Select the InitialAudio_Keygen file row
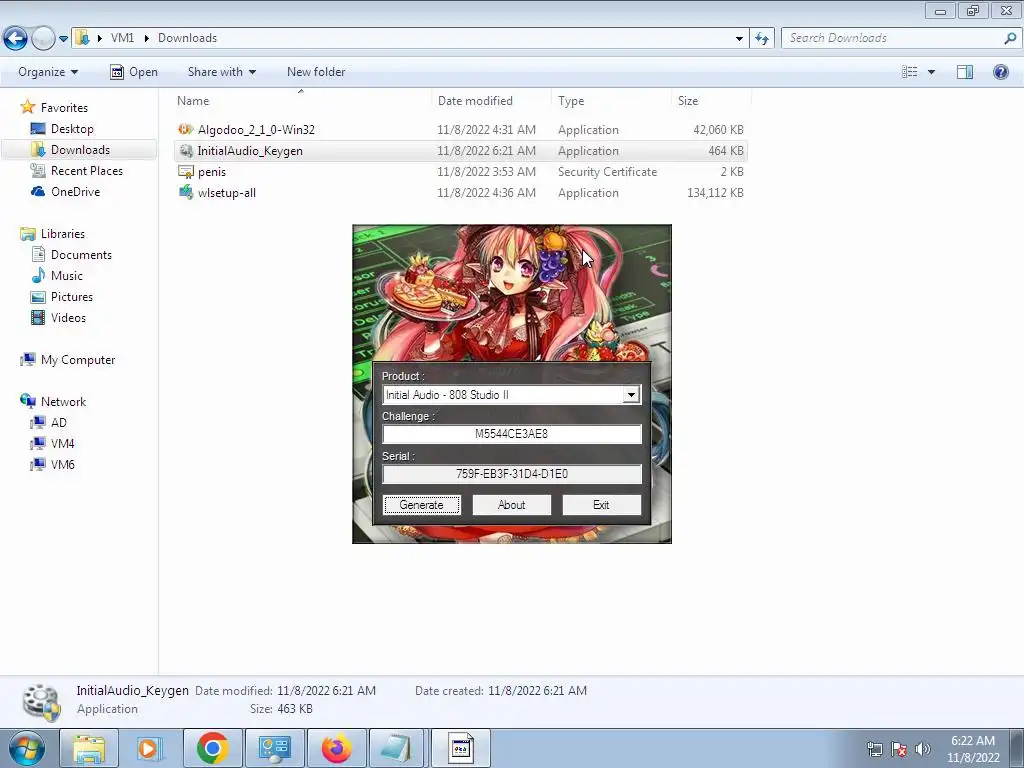The width and height of the screenshot is (1024, 768). [x=461, y=151]
